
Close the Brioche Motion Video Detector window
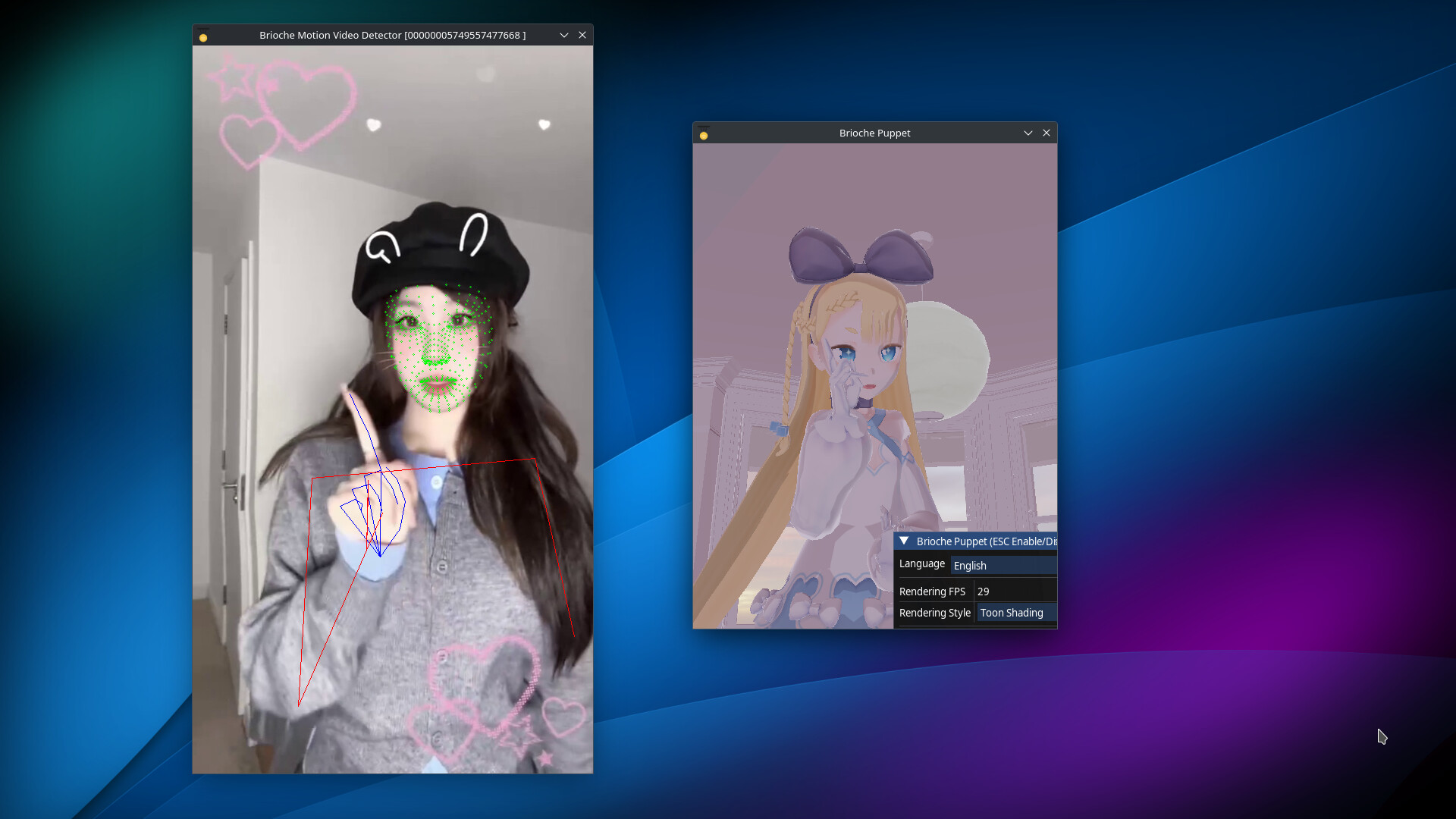tap(583, 35)
